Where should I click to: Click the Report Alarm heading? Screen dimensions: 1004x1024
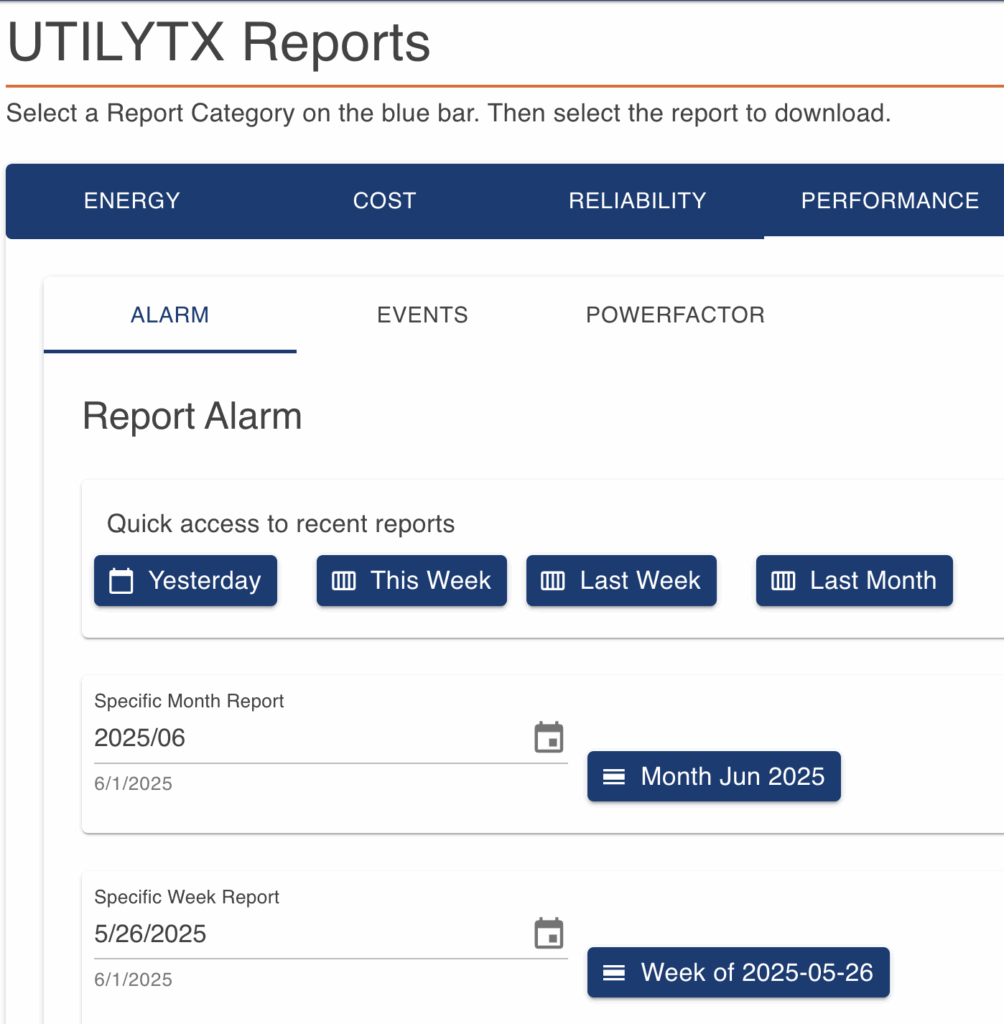(x=192, y=416)
